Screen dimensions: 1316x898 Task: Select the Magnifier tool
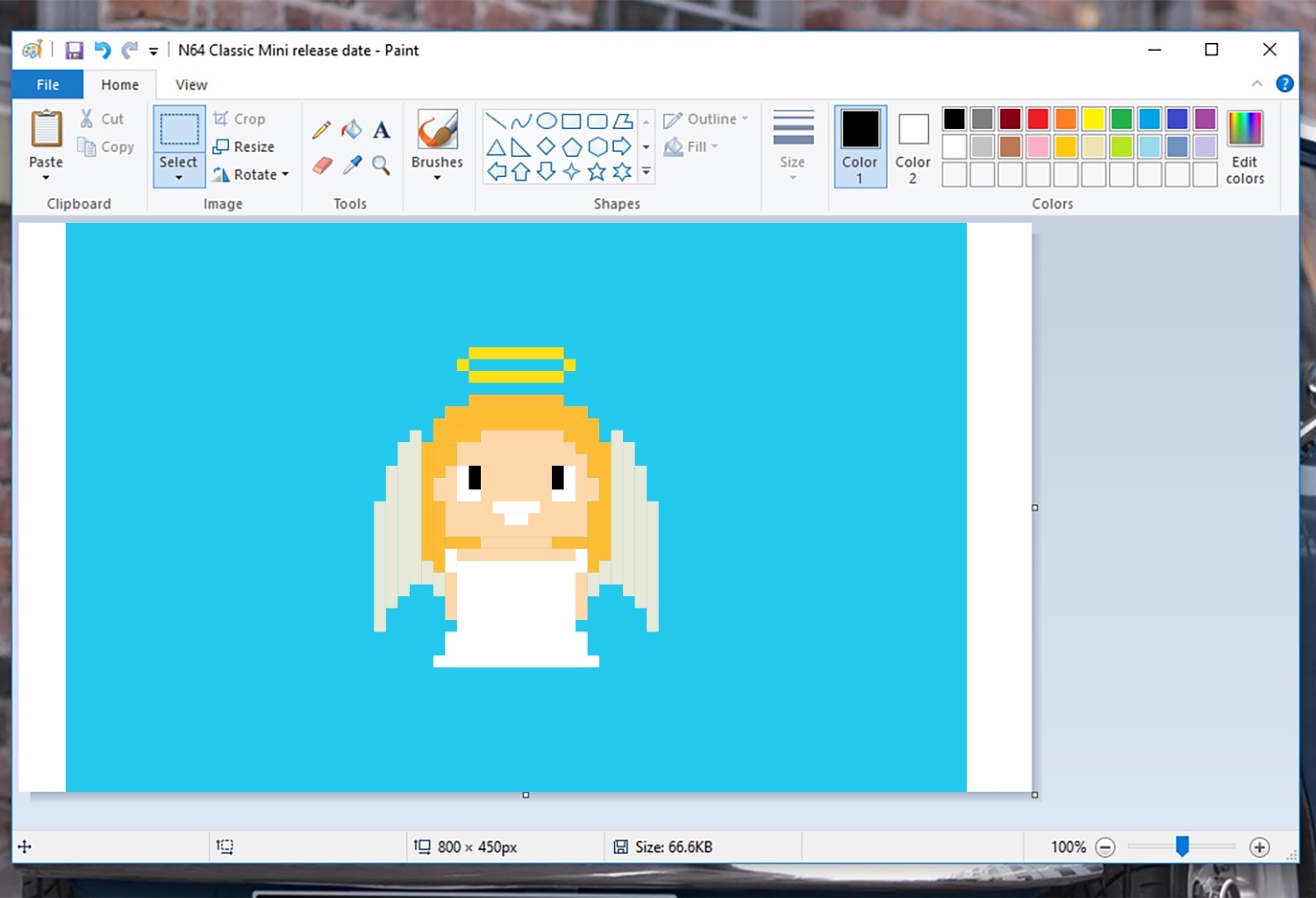coord(382,165)
